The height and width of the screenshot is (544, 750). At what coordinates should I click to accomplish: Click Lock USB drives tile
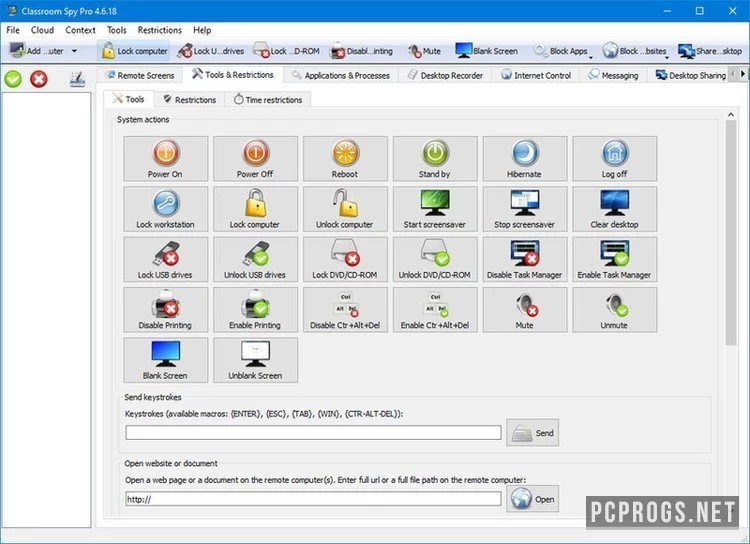165,259
